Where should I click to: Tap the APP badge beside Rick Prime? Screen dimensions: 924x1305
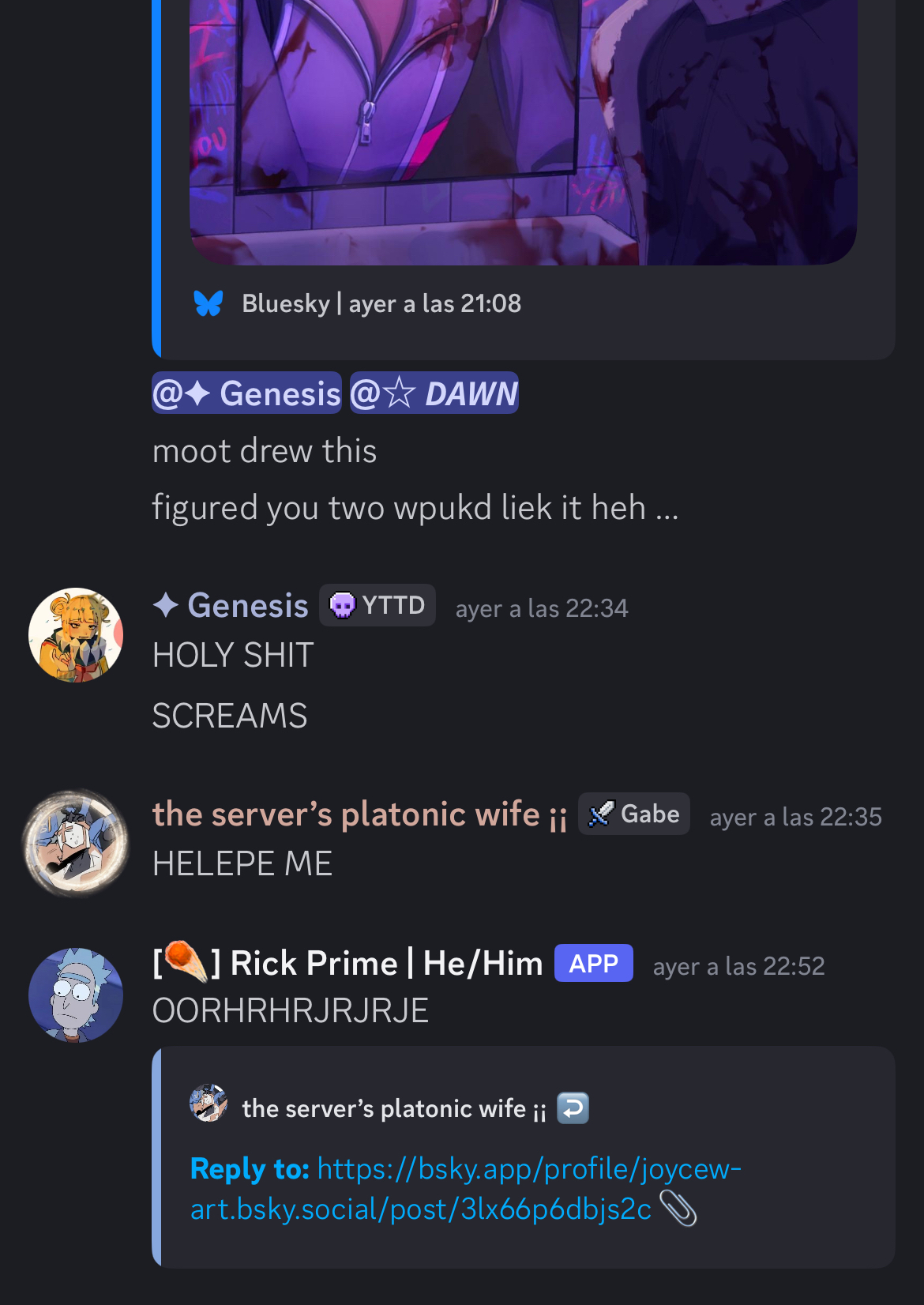coord(594,963)
